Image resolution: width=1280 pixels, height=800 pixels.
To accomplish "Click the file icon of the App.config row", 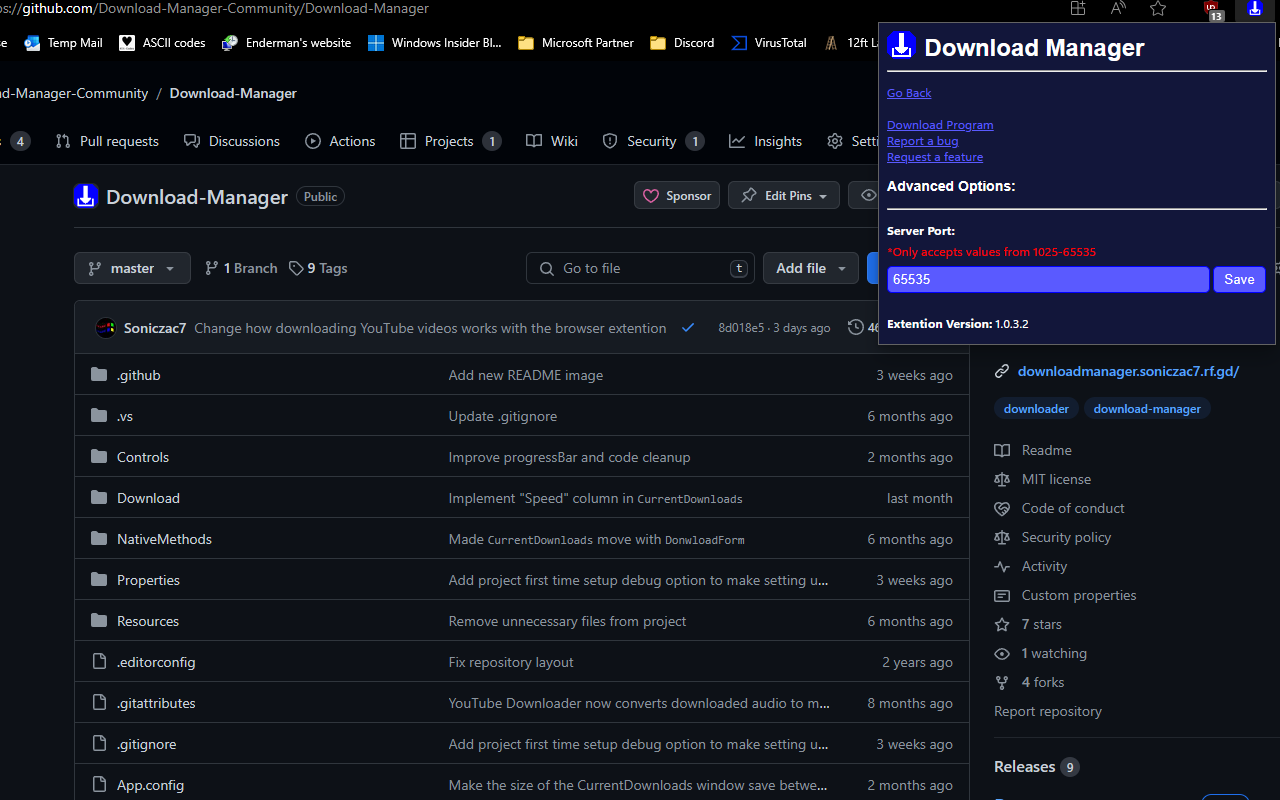I will pos(99,785).
